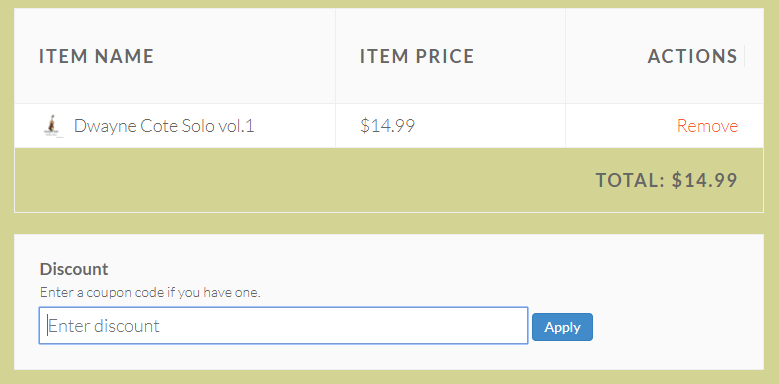Click the Dwayne Cote album thumbnail icon

52,126
